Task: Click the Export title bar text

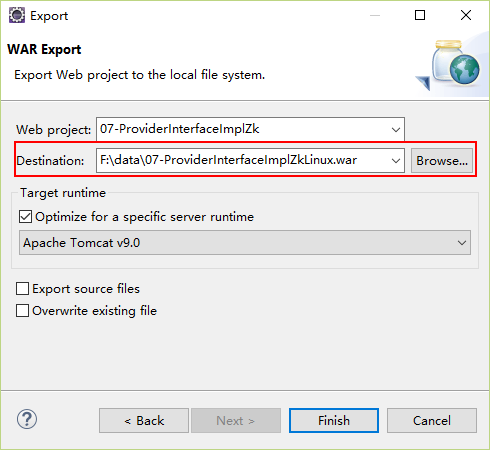Action: (49, 16)
